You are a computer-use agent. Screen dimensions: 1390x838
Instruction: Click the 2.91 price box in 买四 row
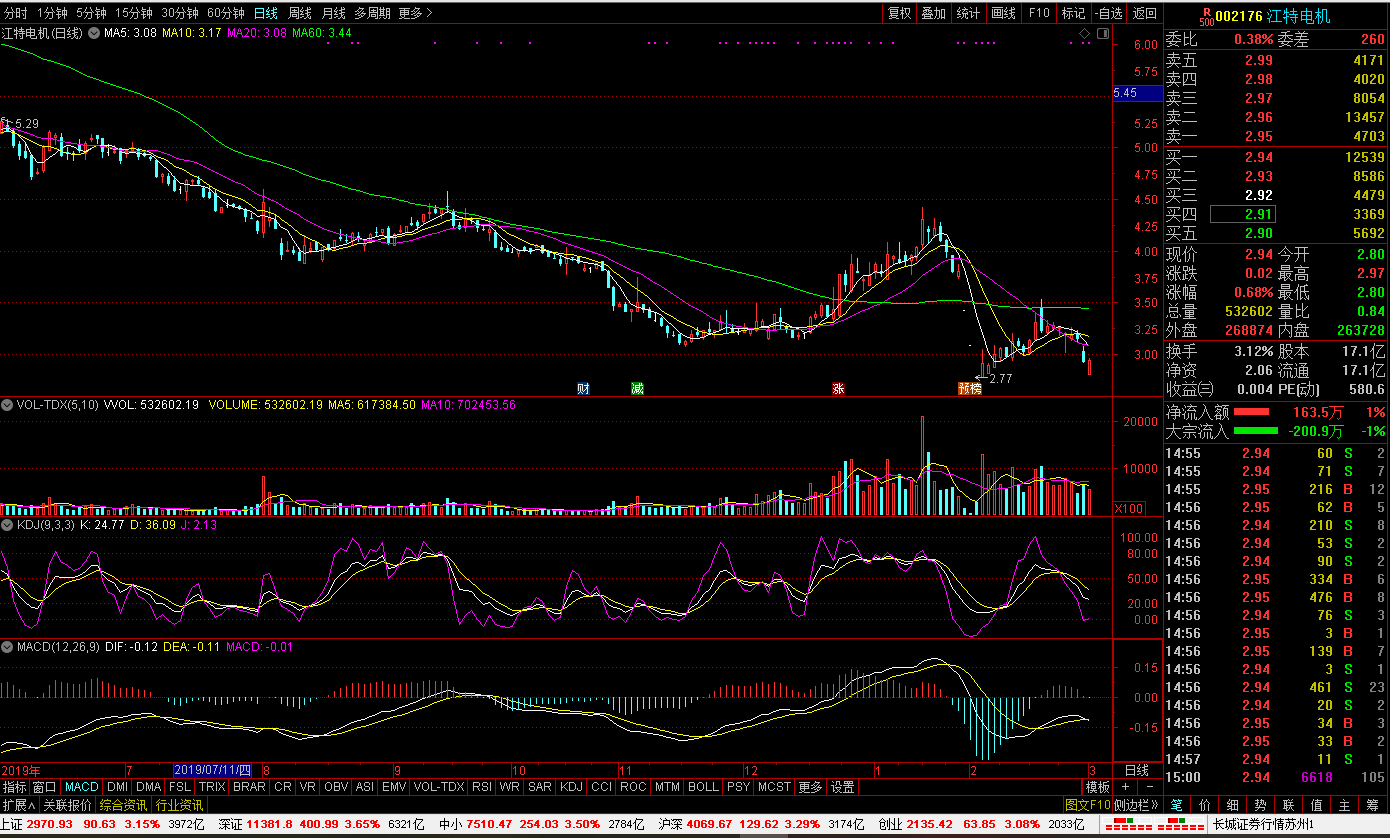(x=1242, y=214)
